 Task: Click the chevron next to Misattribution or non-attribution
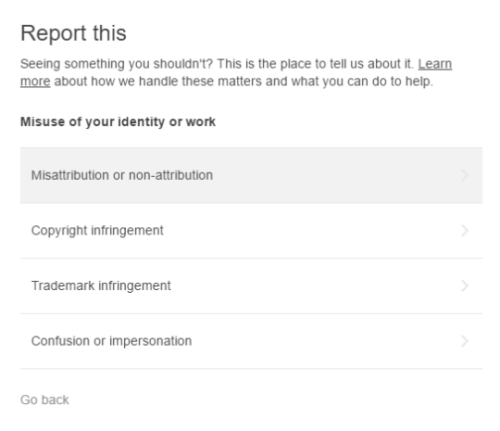465,175
